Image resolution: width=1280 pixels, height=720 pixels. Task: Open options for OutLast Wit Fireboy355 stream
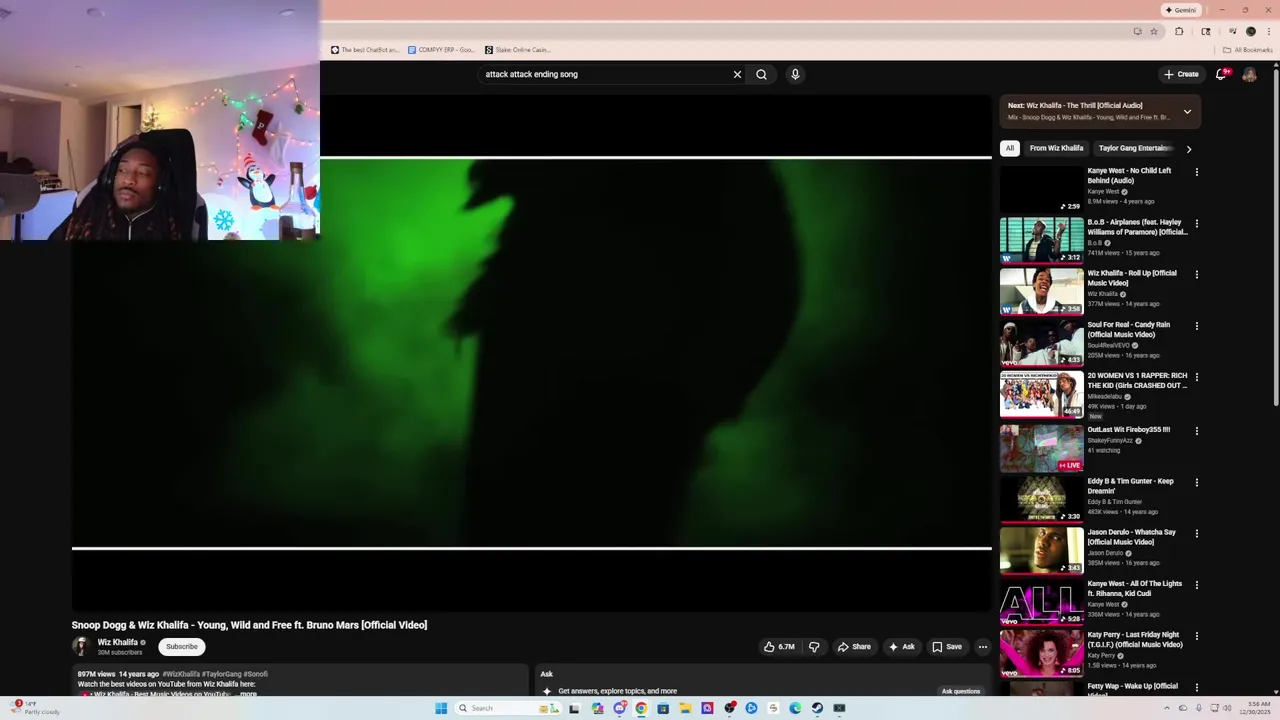pyautogui.click(x=1196, y=431)
